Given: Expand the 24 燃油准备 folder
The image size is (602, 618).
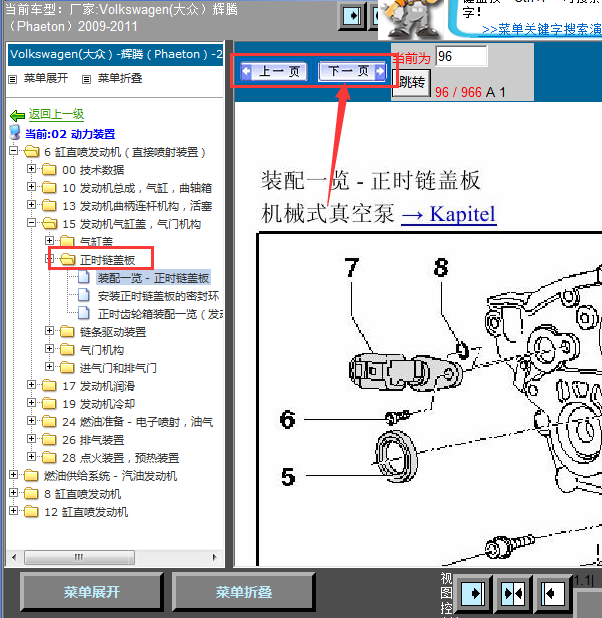Looking at the screenshot, I should coord(31,421).
